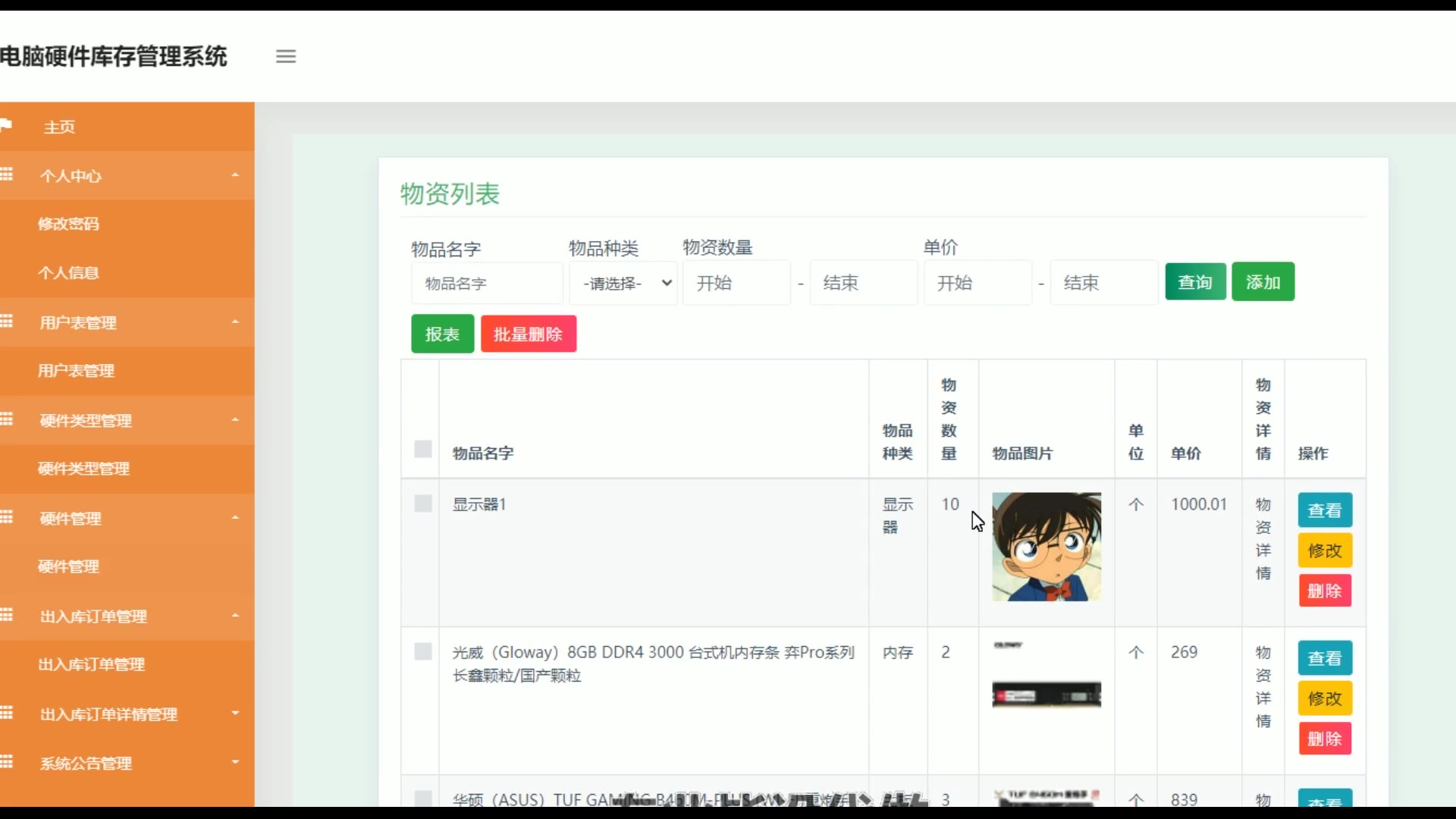This screenshot has height=819, width=1456.
Task: Click 查看 for the 光威 Gloway row
Action: pos(1325,658)
